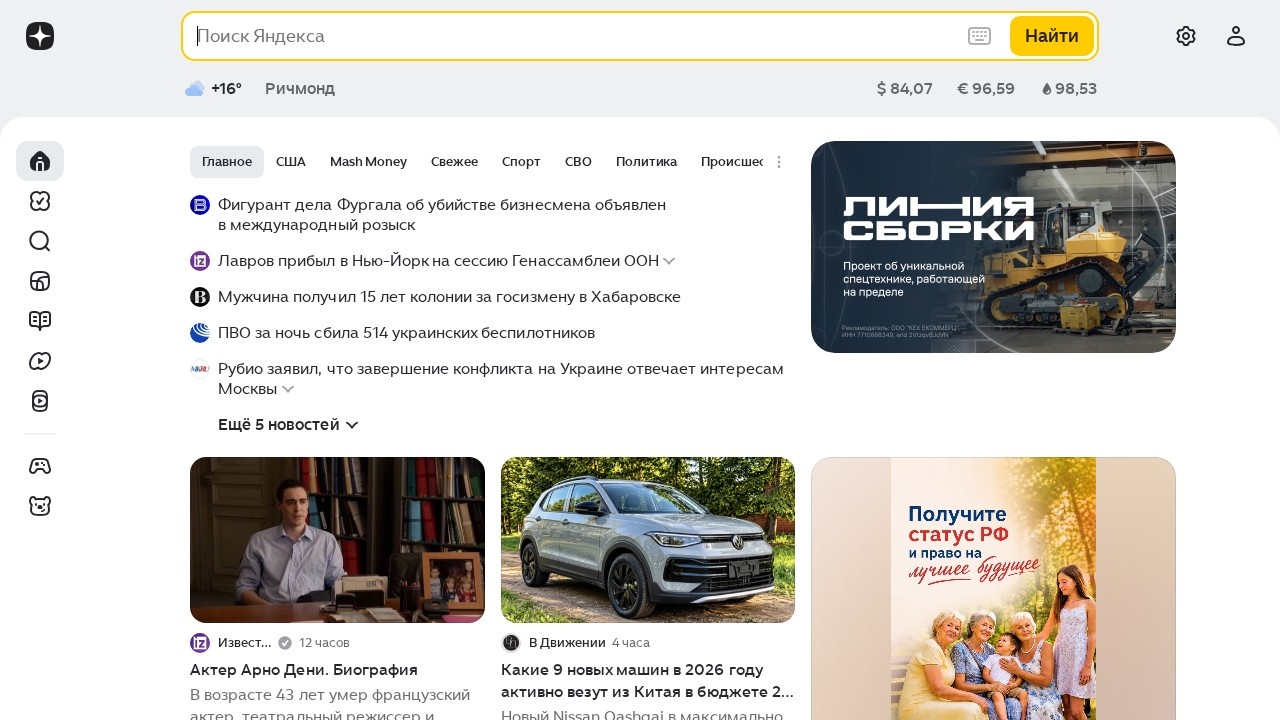1280x720 pixels.
Task: Open the play bubble icon in sidebar
Action: (40, 361)
